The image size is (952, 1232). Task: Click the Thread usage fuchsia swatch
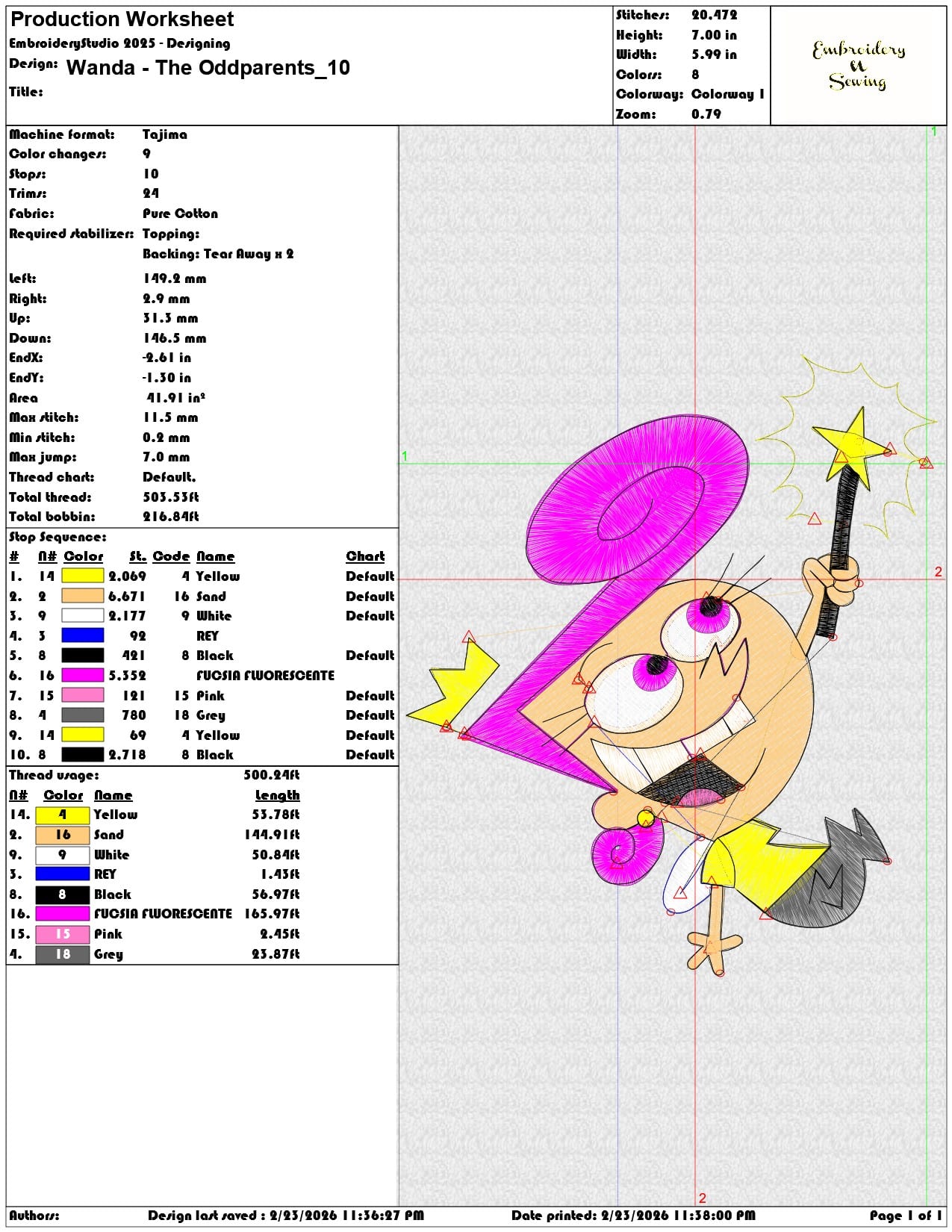coord(63,914)
